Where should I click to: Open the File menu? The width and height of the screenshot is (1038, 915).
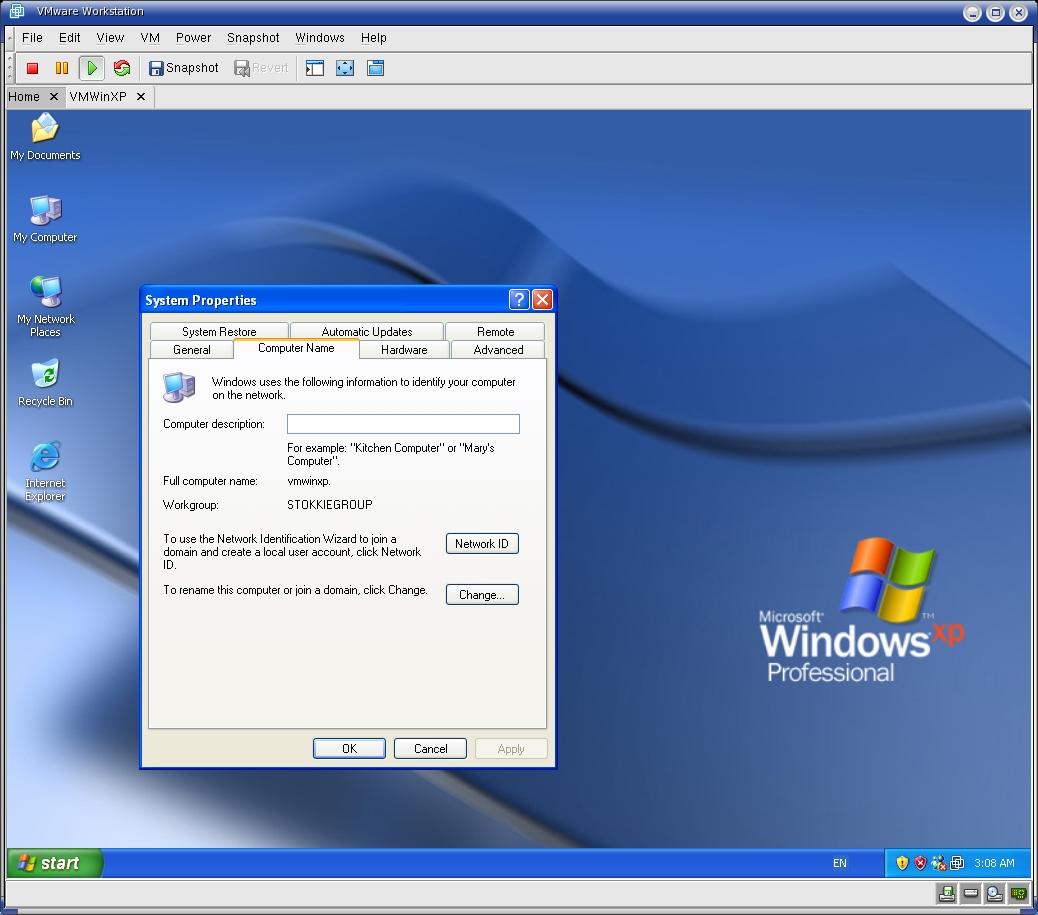32,38
